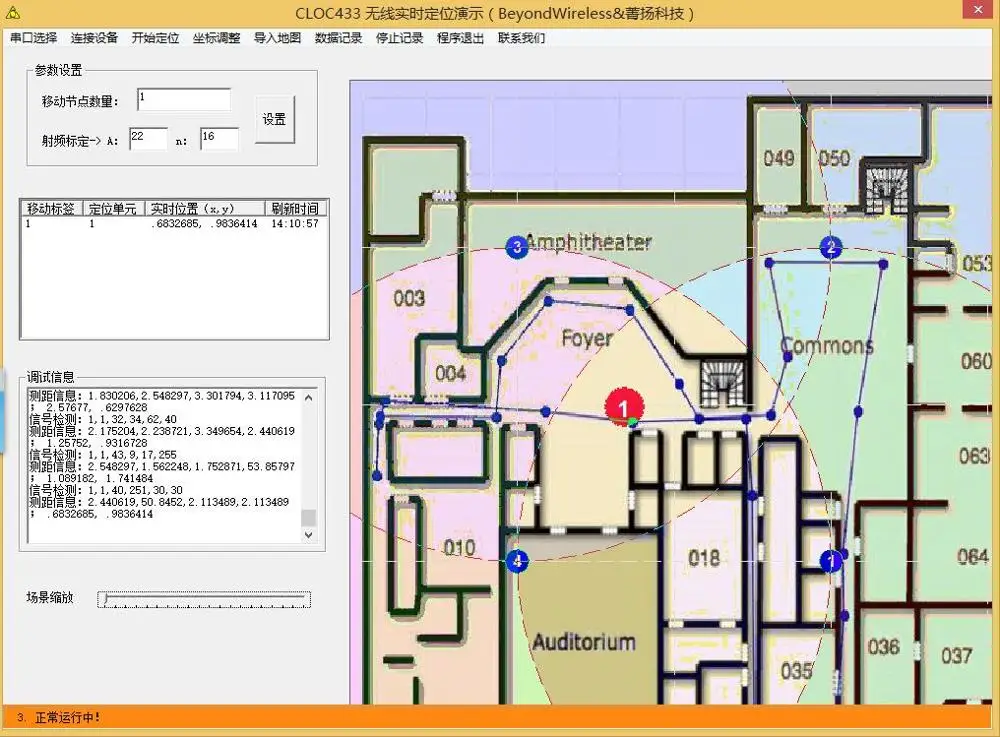Open 联系我们 menu item

(521, 38)
